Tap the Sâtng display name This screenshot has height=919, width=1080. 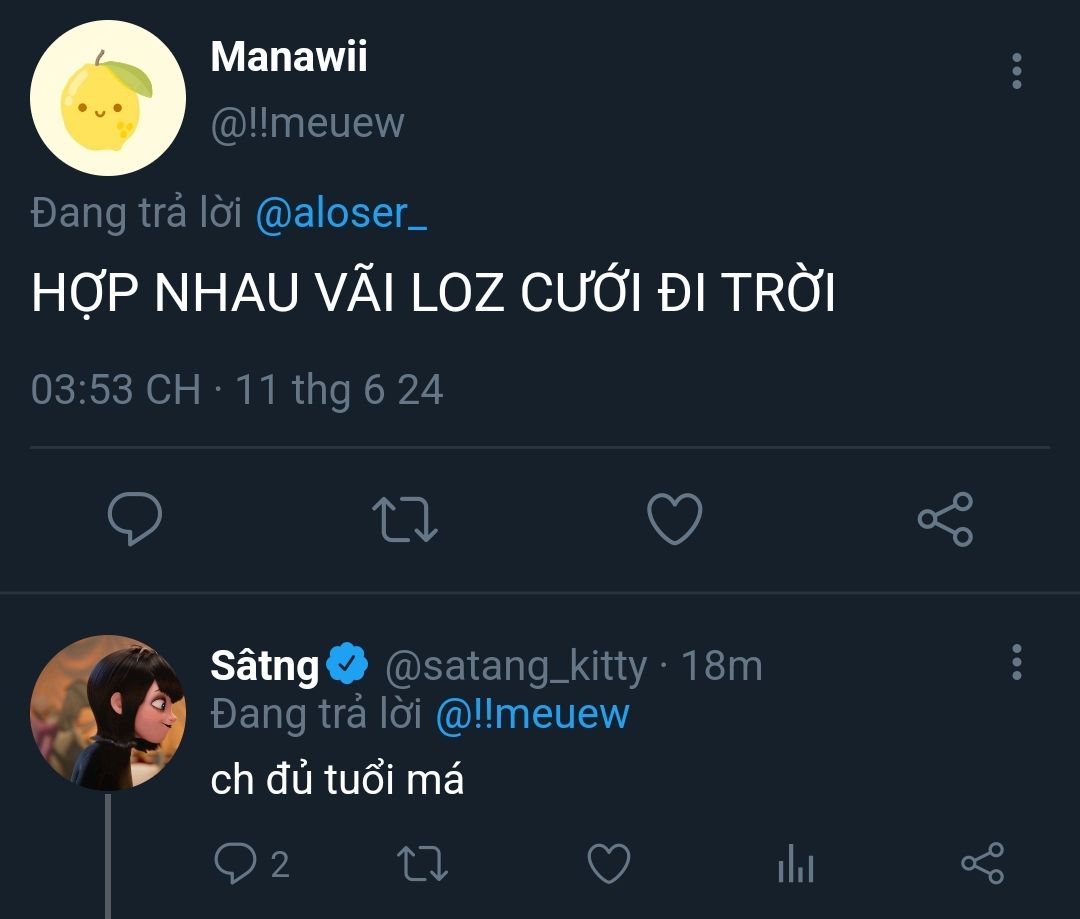264,665
